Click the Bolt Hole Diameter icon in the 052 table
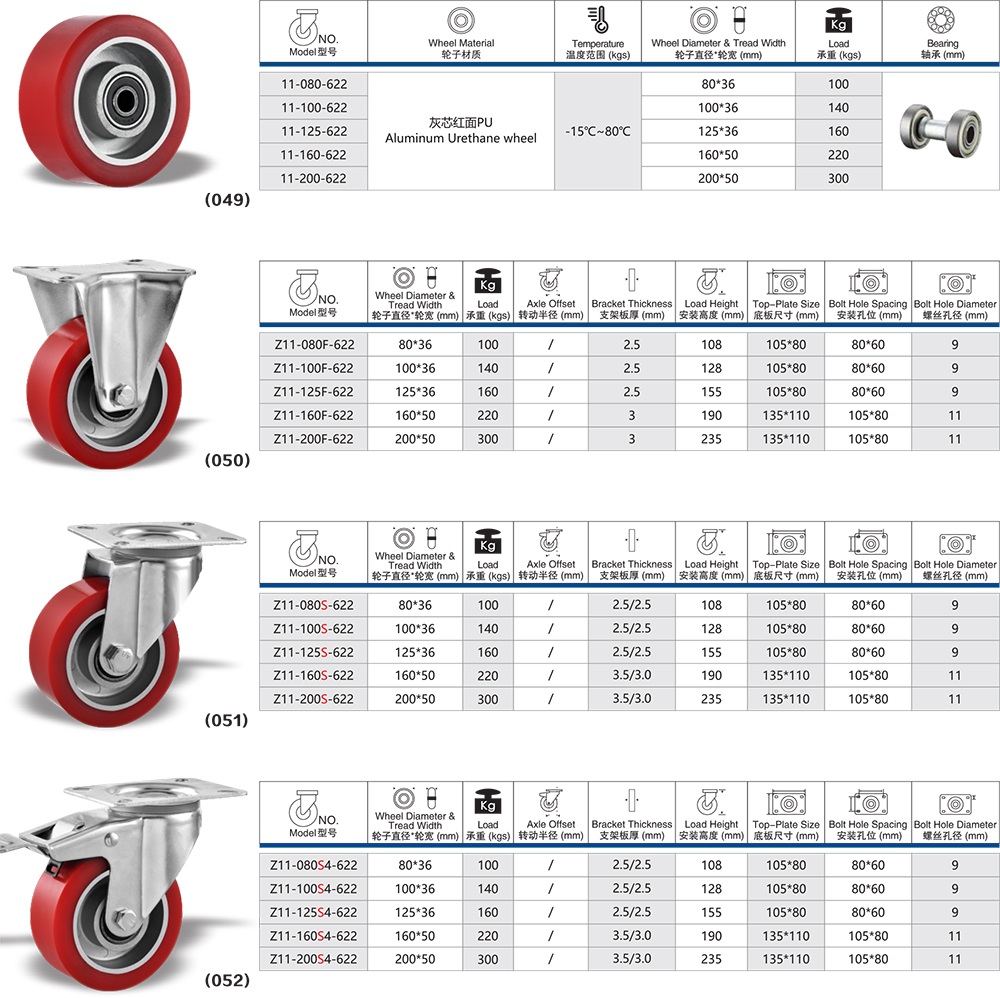 [x=954, y=802]
